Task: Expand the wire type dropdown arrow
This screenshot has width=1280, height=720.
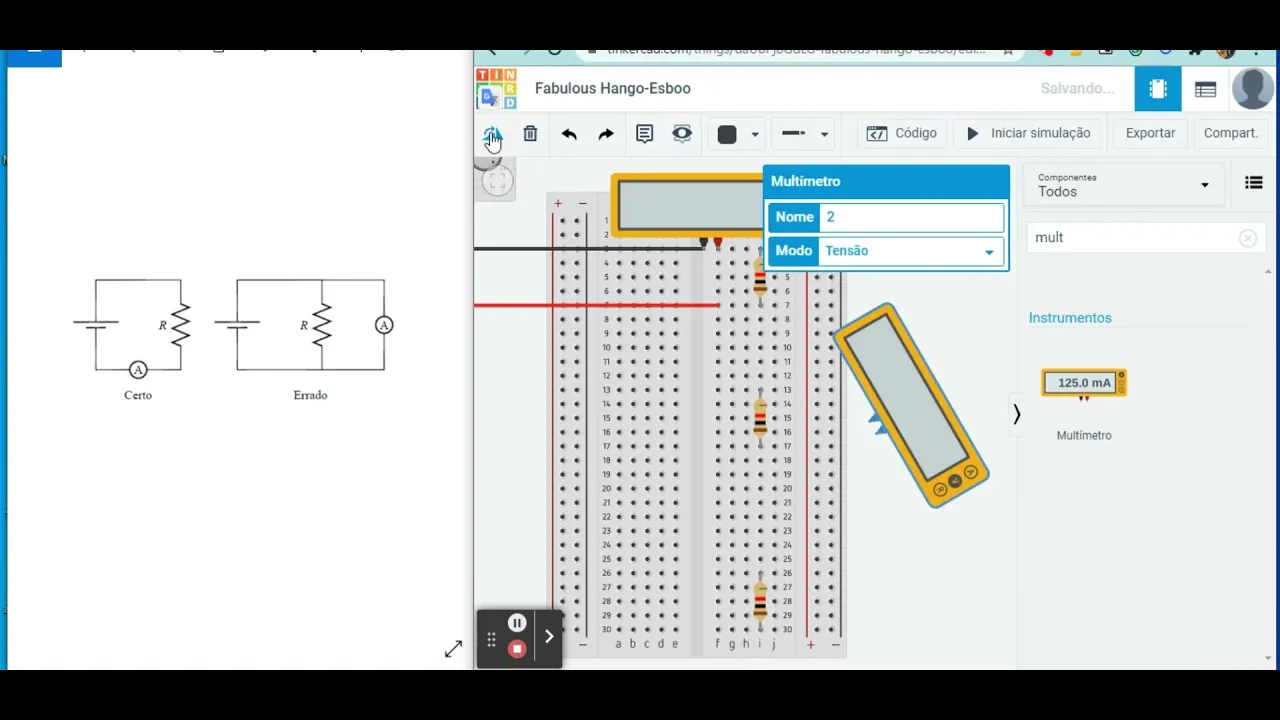Action: 824,134
